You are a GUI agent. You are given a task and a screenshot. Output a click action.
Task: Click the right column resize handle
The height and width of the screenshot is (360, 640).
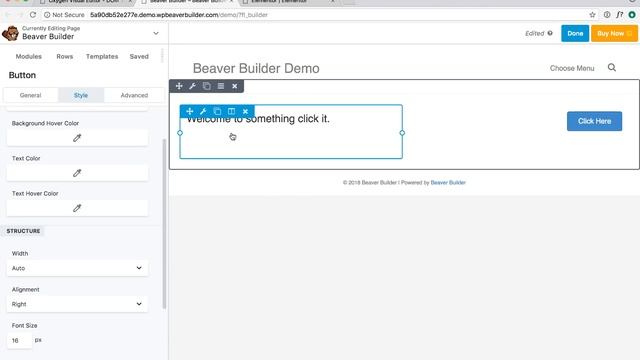point(402,133)
